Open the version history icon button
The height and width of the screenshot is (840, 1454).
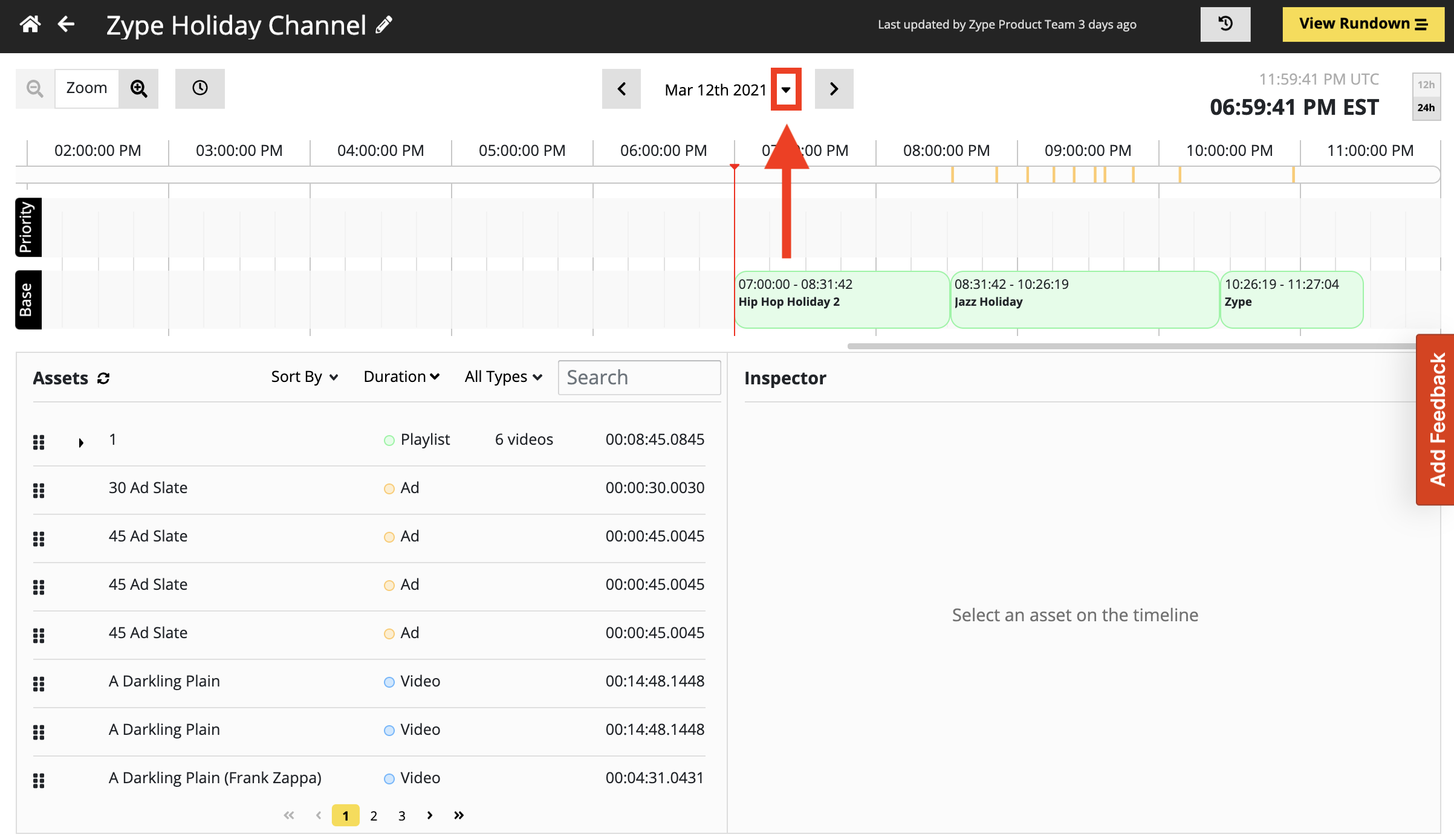(1225, 24)
